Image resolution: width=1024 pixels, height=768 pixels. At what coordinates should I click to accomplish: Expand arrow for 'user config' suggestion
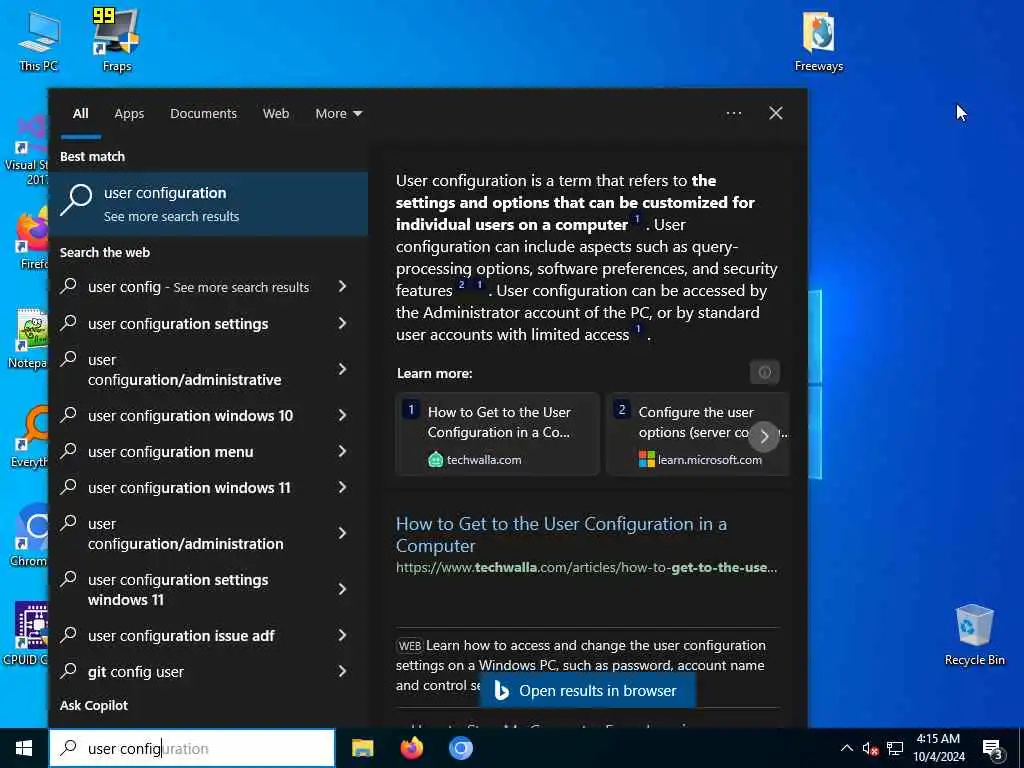tap(342, 286)
